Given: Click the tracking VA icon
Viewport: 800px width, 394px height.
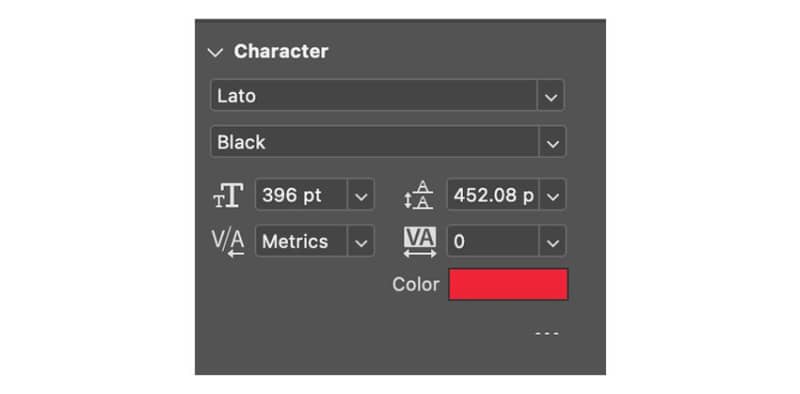Looking at the screenshot, I should point(420,242).
